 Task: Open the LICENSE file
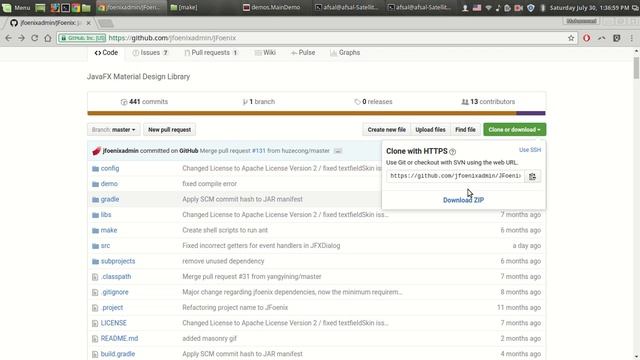113,323
